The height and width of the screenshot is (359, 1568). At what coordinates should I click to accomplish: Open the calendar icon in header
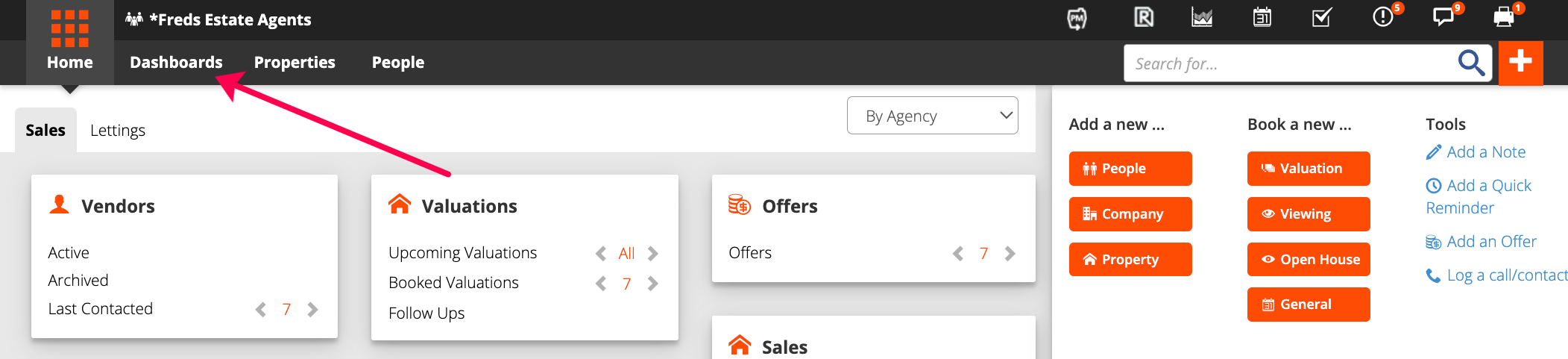[1262, 17]
